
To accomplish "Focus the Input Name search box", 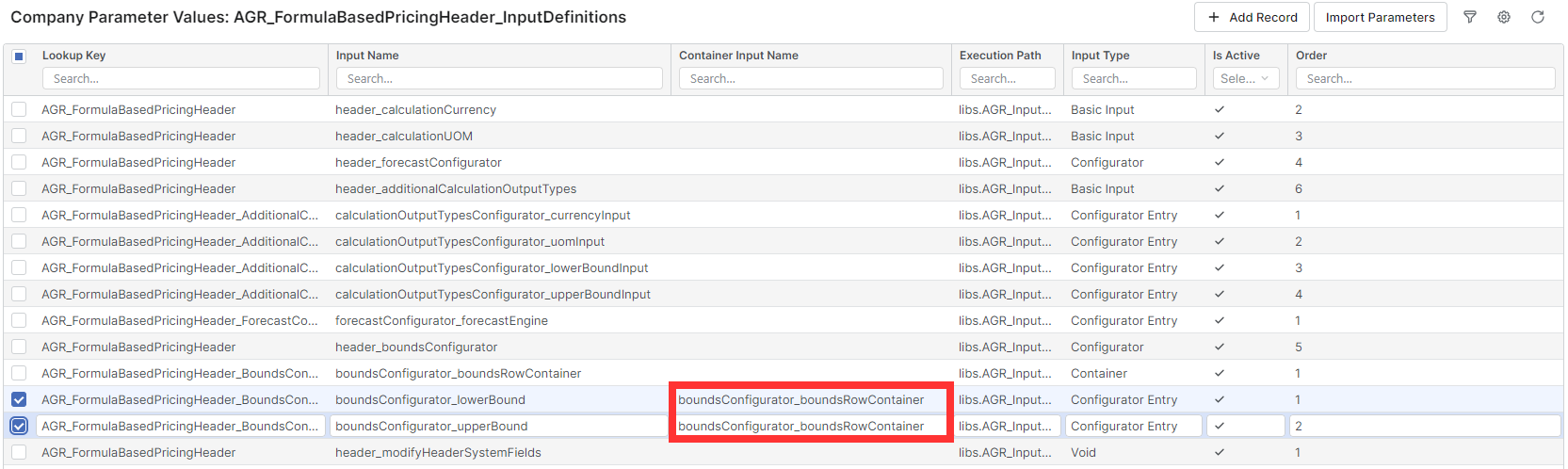I will (x=499, y=79).
